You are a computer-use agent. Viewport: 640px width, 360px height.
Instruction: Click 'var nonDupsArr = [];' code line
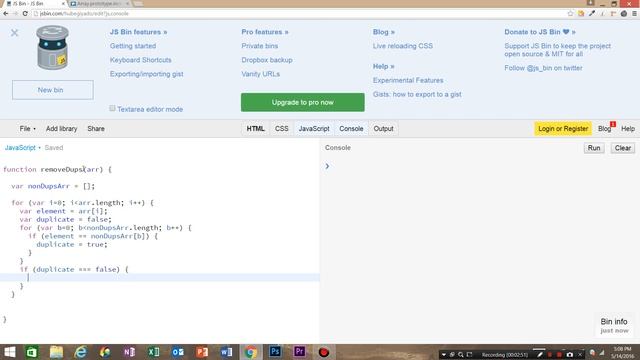pyautogui.click(x=53, y=186)
